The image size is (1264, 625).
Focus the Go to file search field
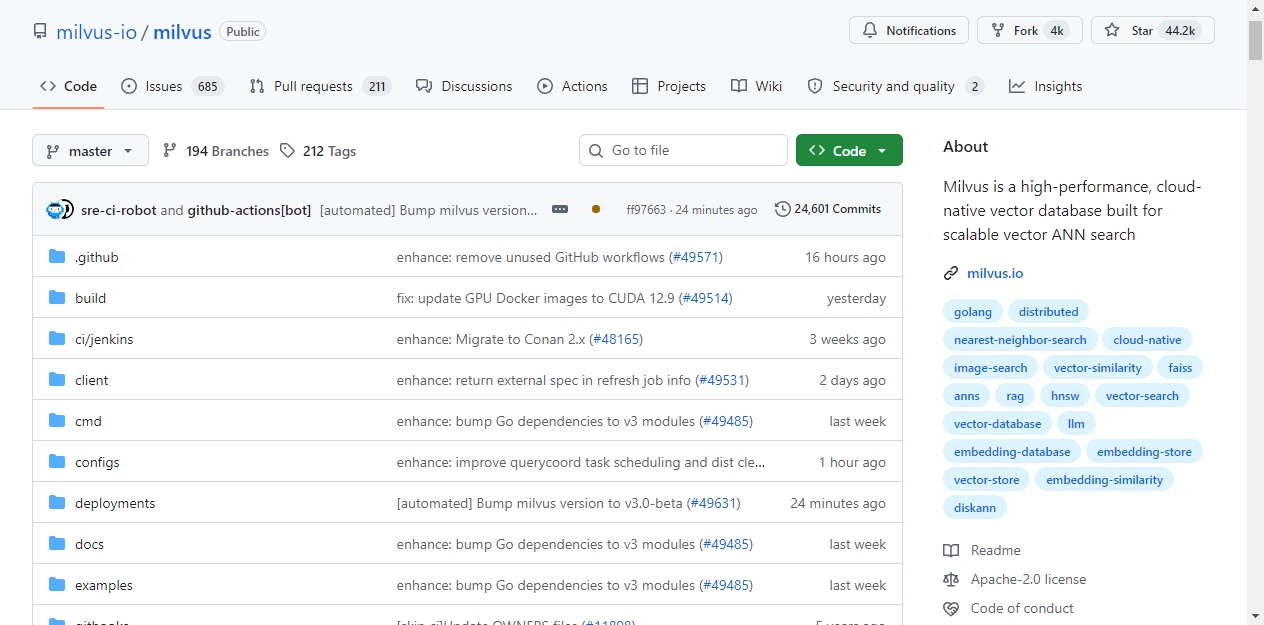click(x=683, y=150)
